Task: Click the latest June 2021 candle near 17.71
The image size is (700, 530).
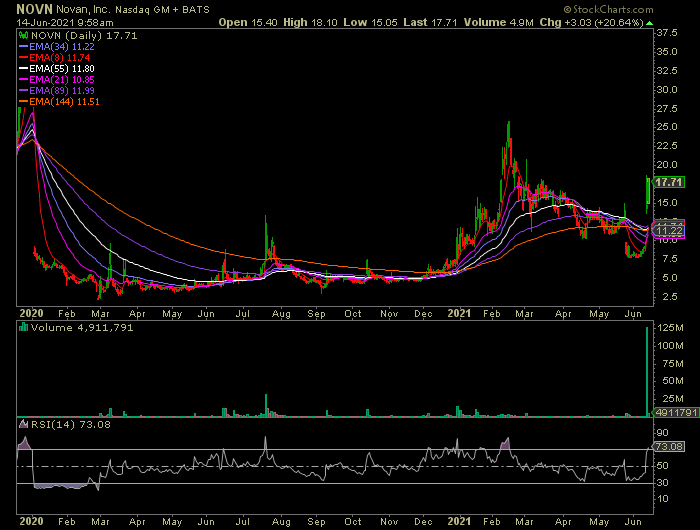Action: [x=648, y=191]
